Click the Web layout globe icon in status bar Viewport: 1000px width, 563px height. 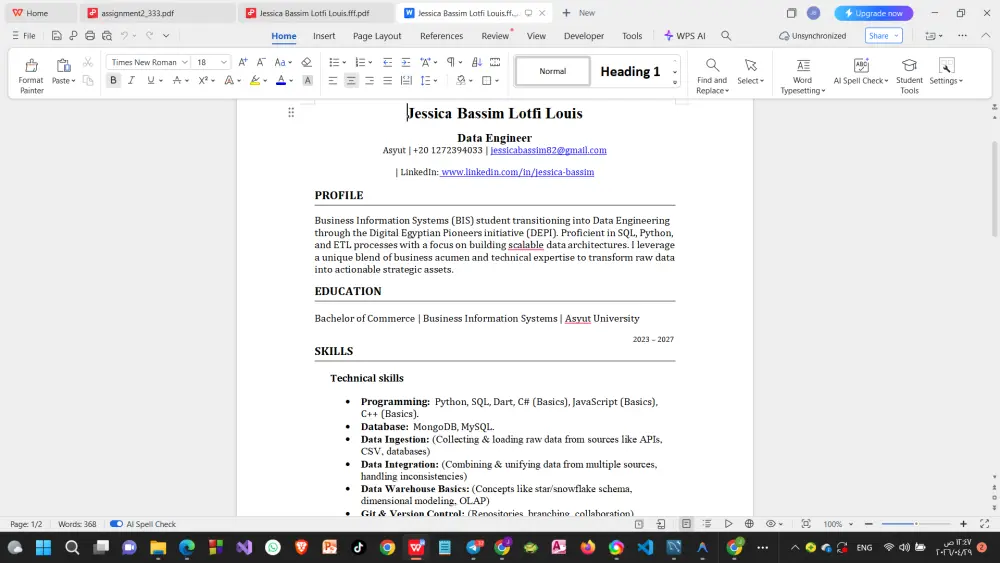click(749, 523)
